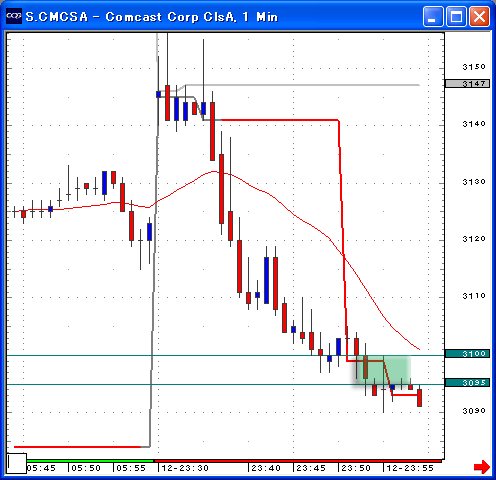
Task: Click the 23:40 time axis label
Action: click(266, 468)
